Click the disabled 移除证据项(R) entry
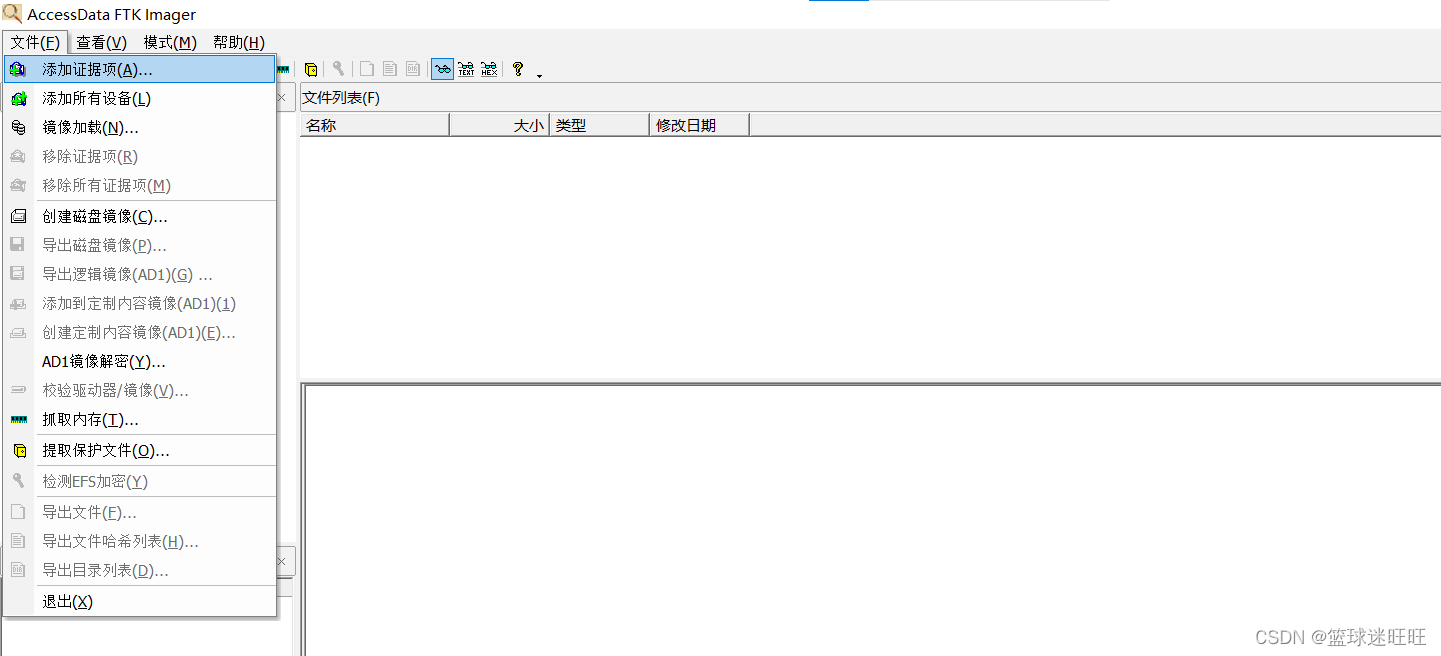 [x=139, y=156]
